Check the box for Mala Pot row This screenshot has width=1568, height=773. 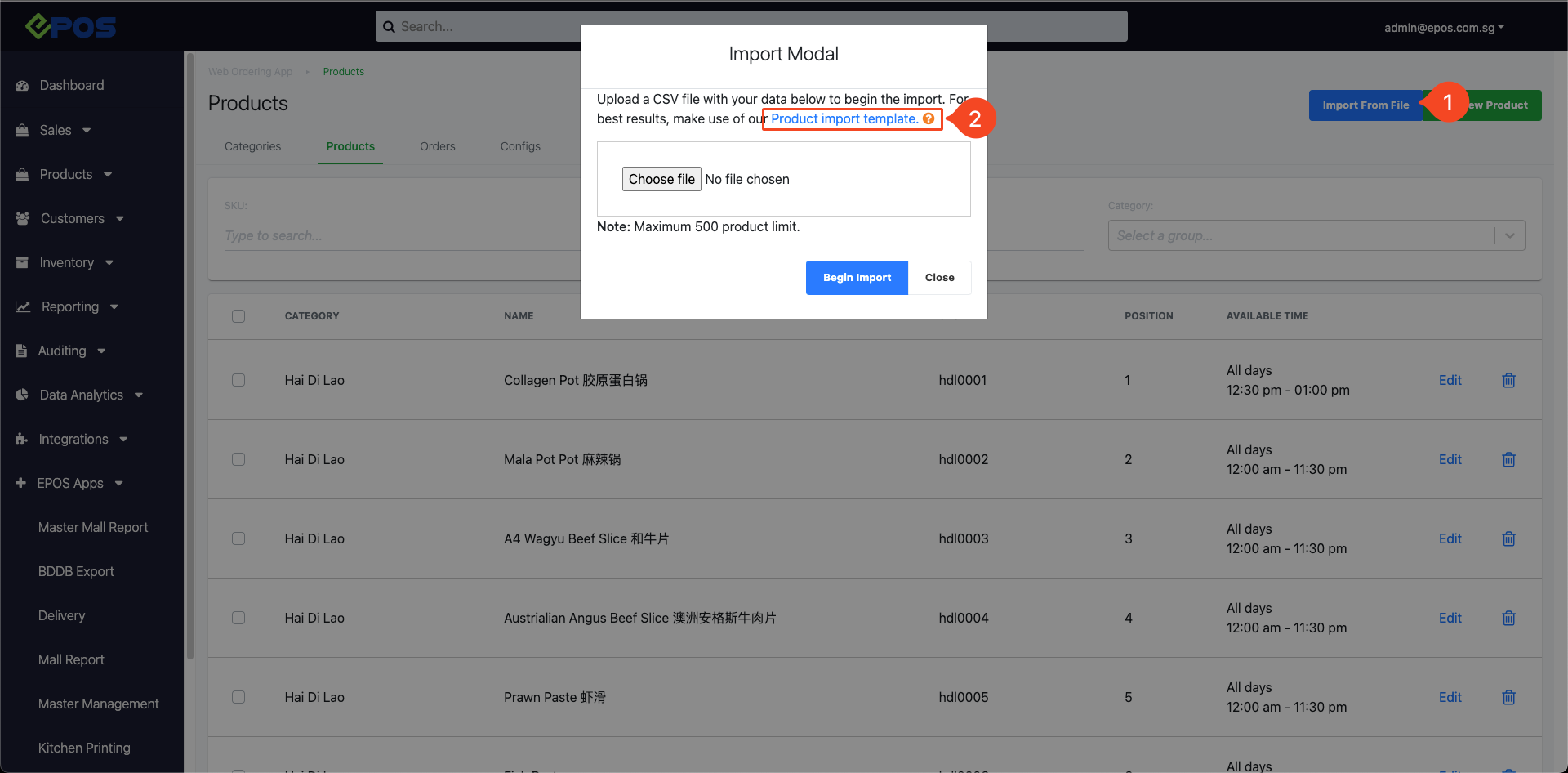(238, 459)
